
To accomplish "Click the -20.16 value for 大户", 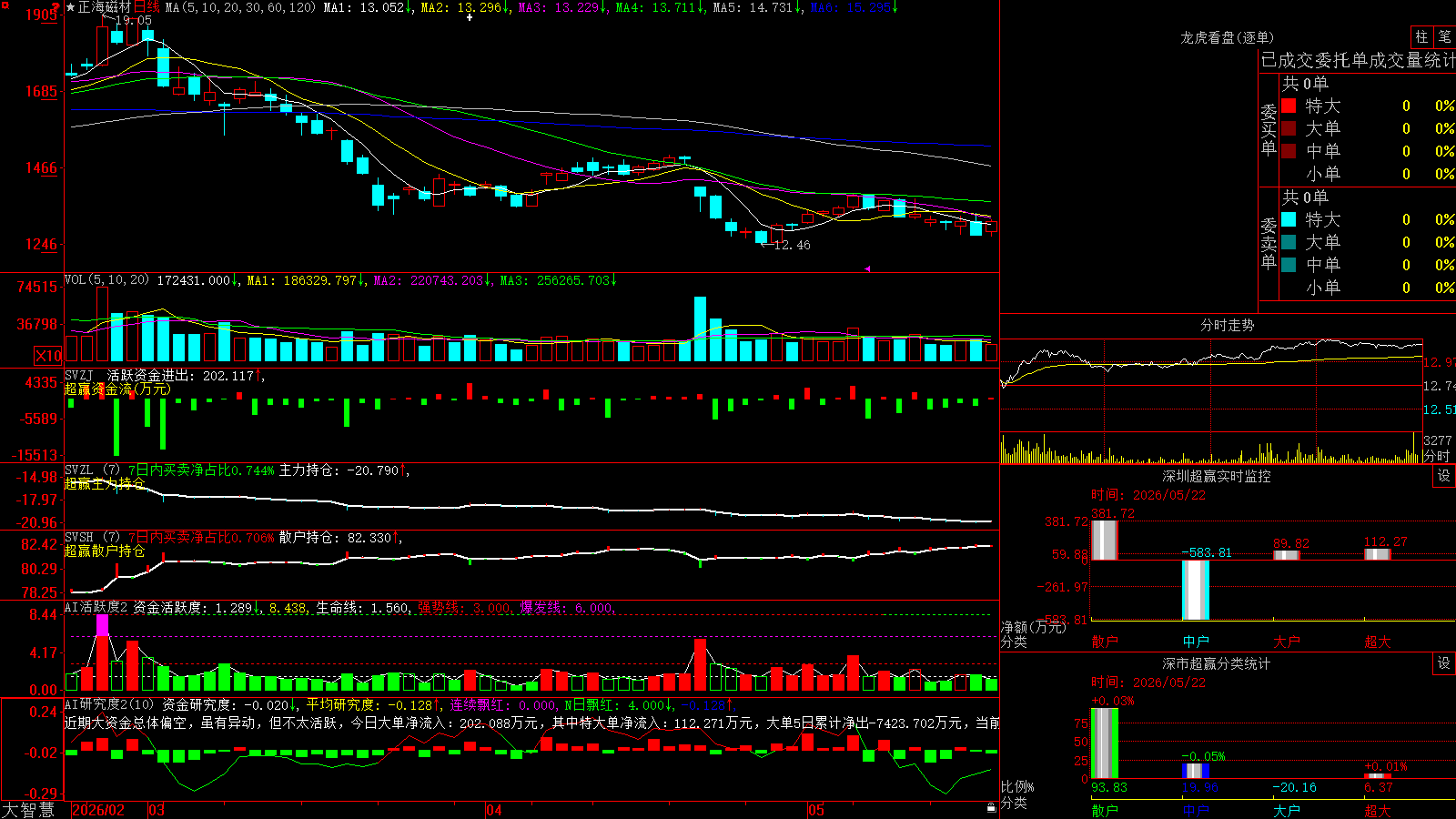I will tap(1294, 787).
